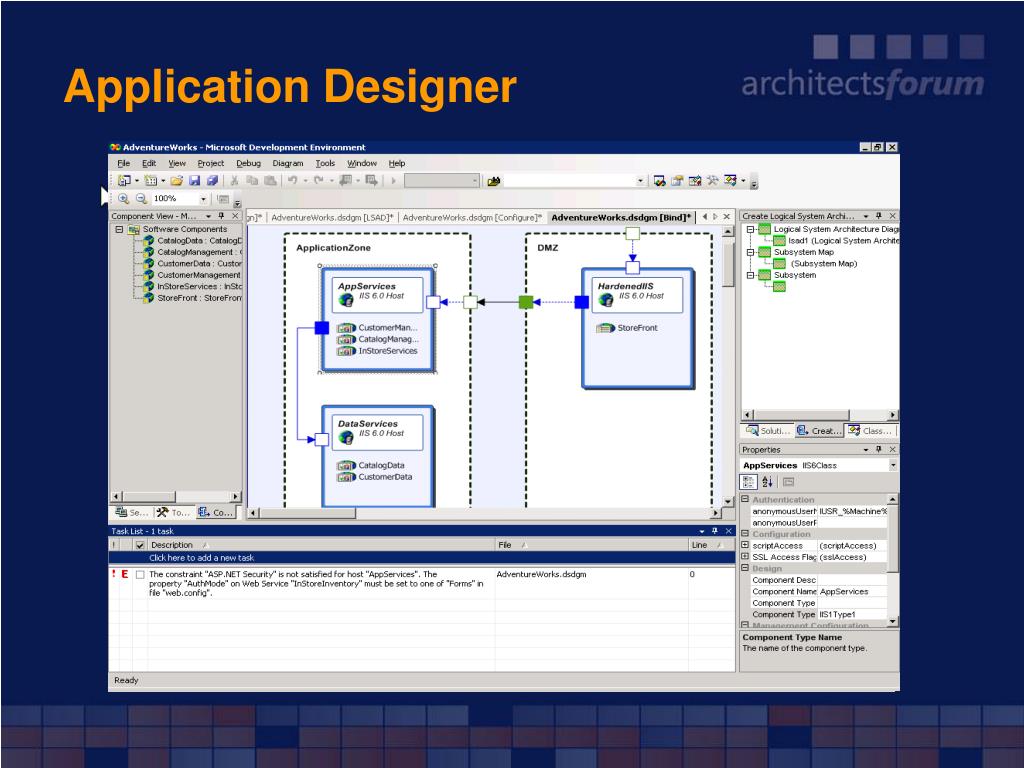Click the HardenedIIS host globe icon
Screen dimensions: 1024x768
pos(606,299)
